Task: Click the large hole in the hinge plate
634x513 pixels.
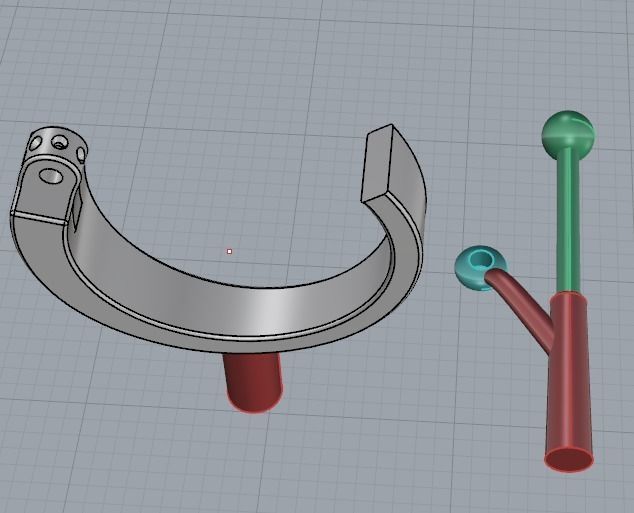Action: (x=51, y=177)
